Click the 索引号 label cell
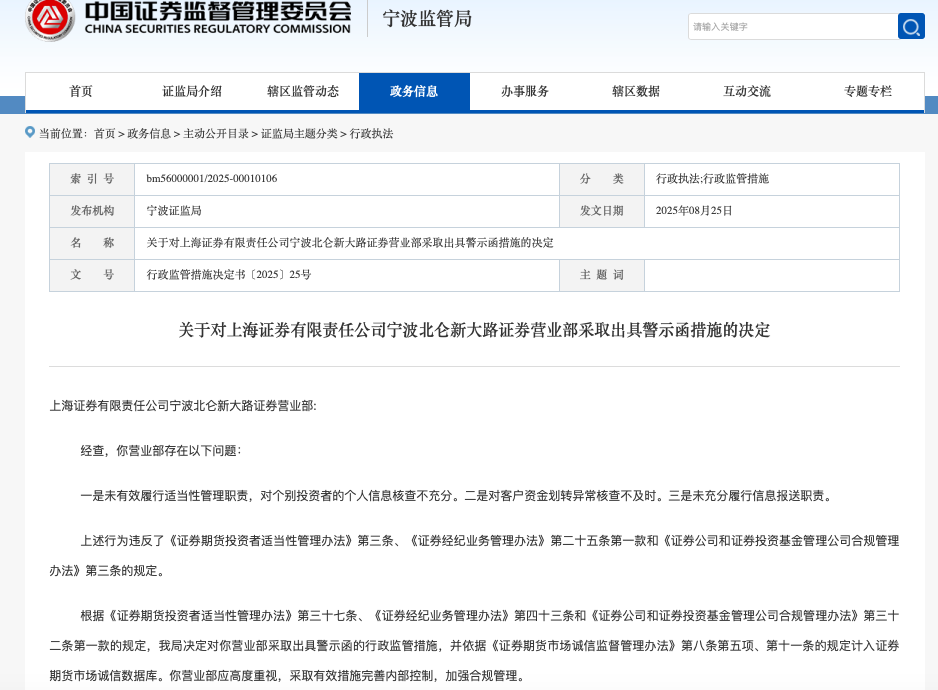The width and height of the screenshot is (938, 690). tap(92, 179)
